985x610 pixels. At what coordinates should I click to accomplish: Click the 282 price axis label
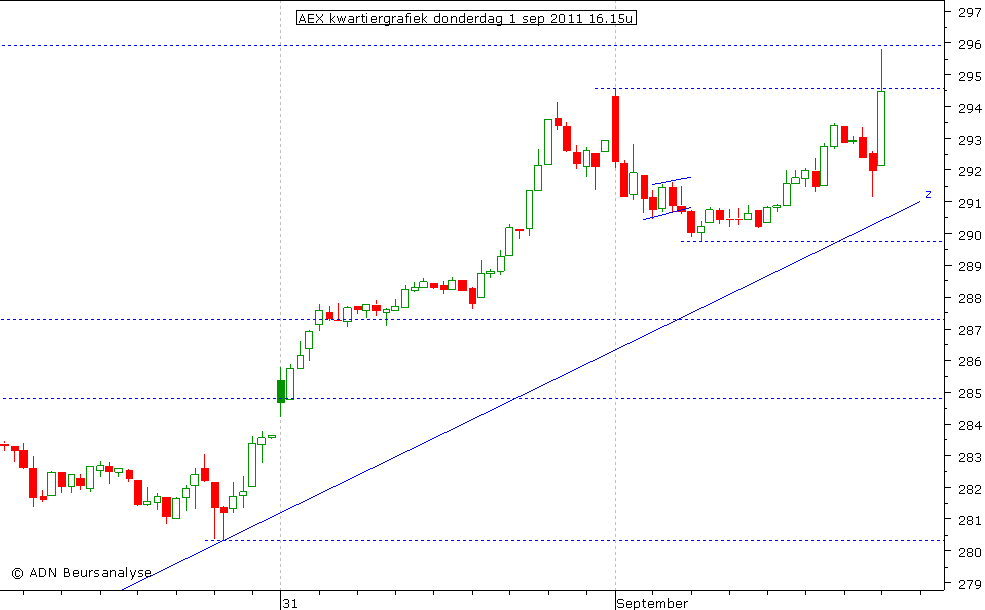point(969,488)
